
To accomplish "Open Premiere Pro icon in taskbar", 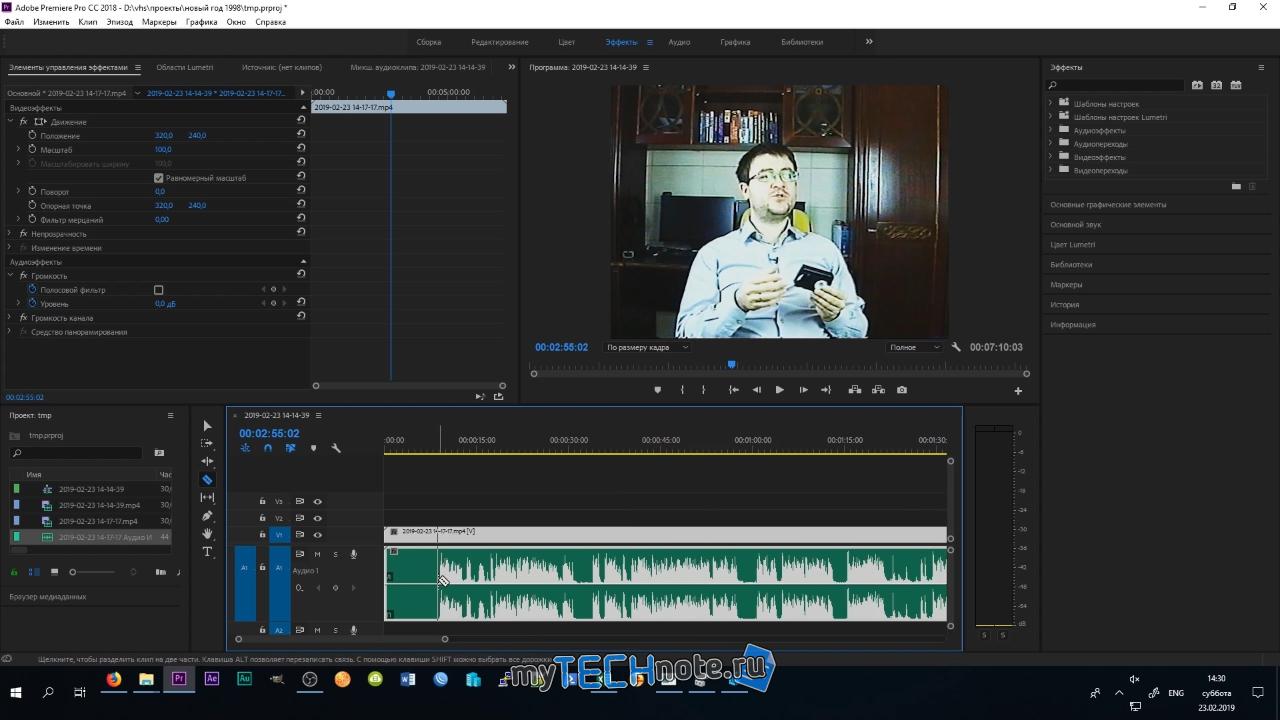I will tap(179, 679).
